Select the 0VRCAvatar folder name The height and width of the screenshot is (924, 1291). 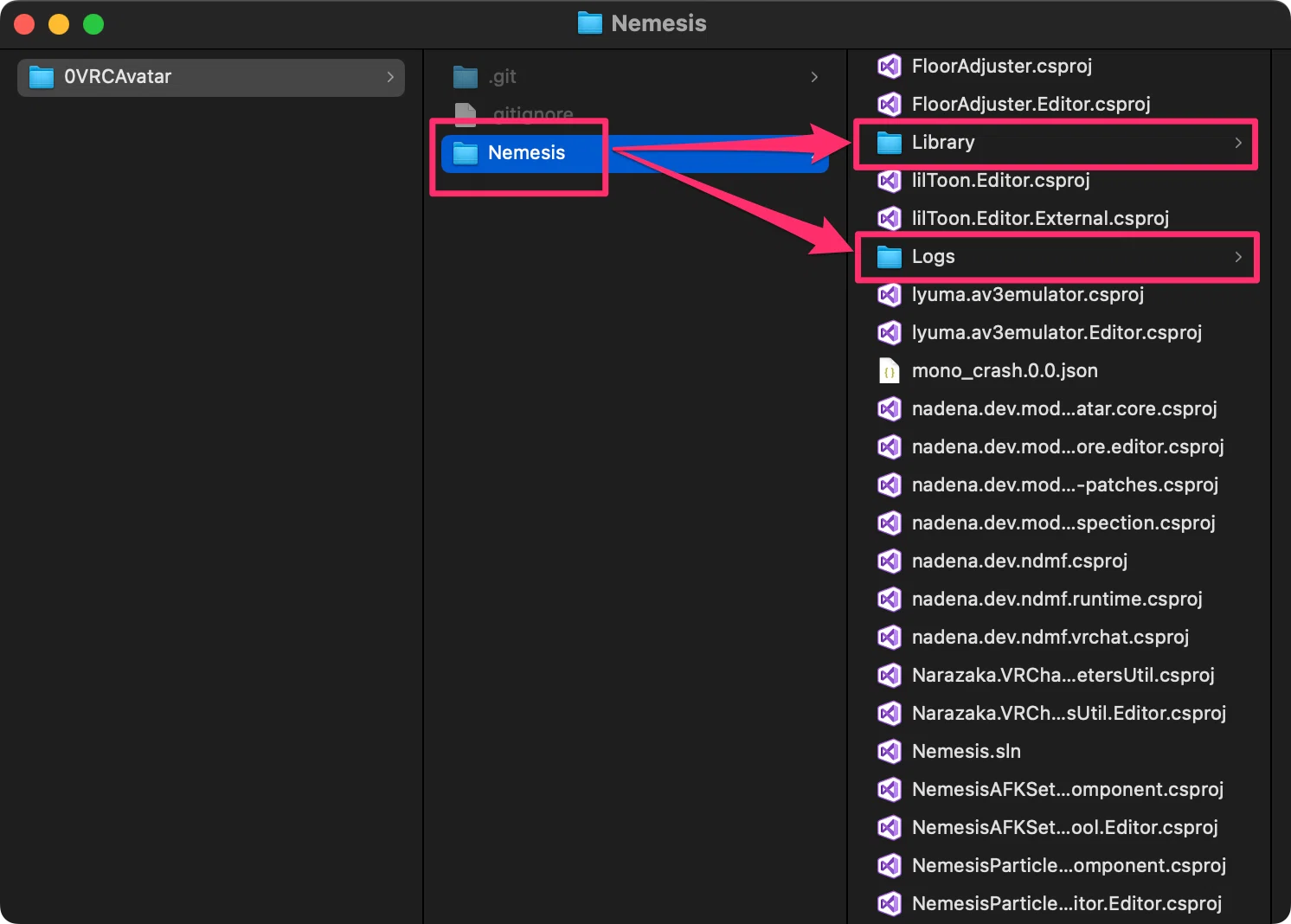(118, 77)
